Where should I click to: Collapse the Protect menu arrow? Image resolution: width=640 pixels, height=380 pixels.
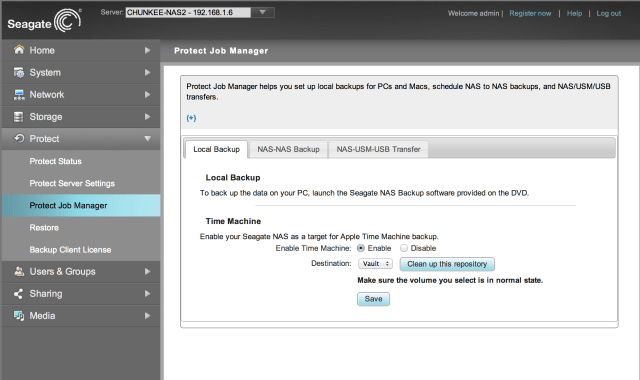pos(147,139)
